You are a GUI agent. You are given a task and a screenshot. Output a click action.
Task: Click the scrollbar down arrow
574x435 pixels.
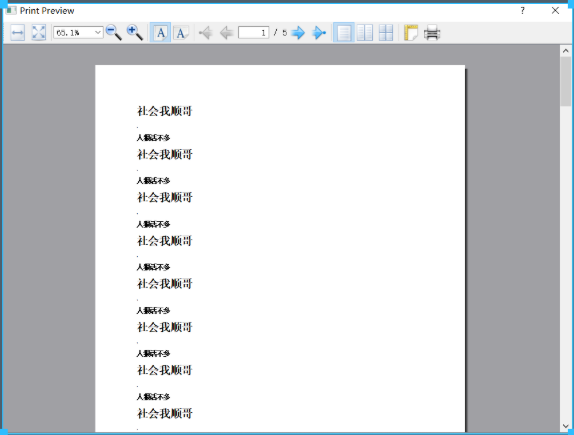pos(566,426)
